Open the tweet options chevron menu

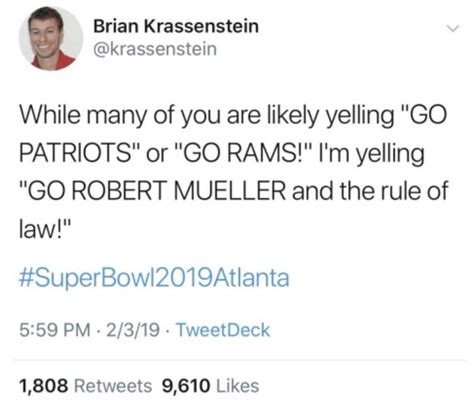point(453,29)
